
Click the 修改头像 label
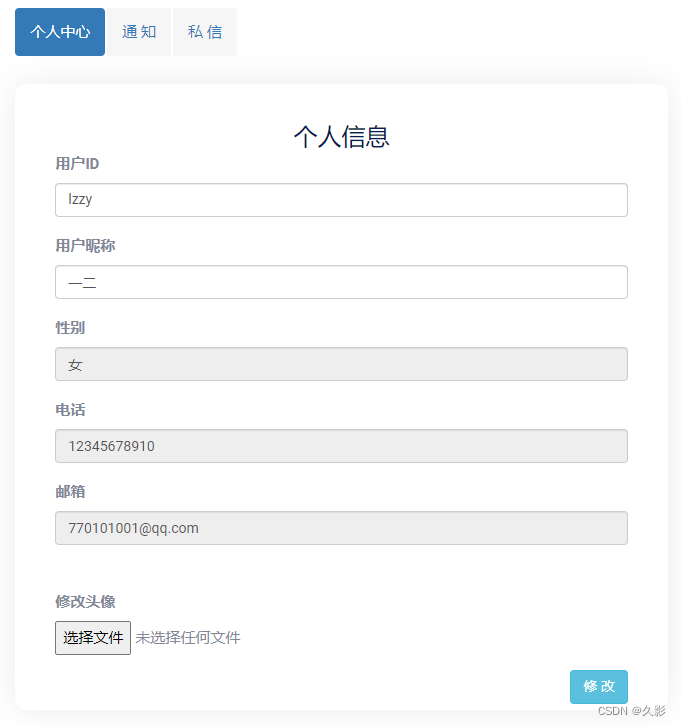click(x=85, y=601)
